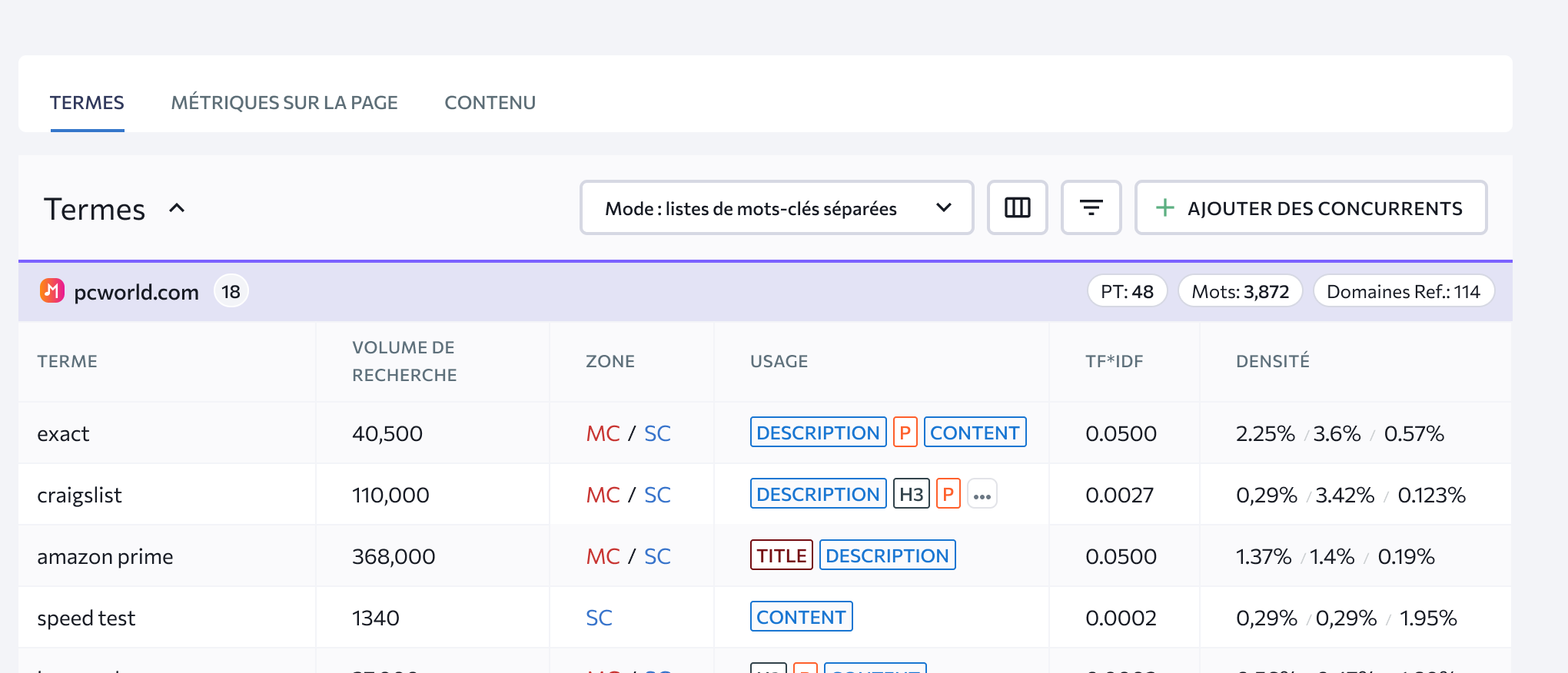1568x673 pixels.
Task: Click density 3.42% in craigslist row
Action: click(1345, 495)
